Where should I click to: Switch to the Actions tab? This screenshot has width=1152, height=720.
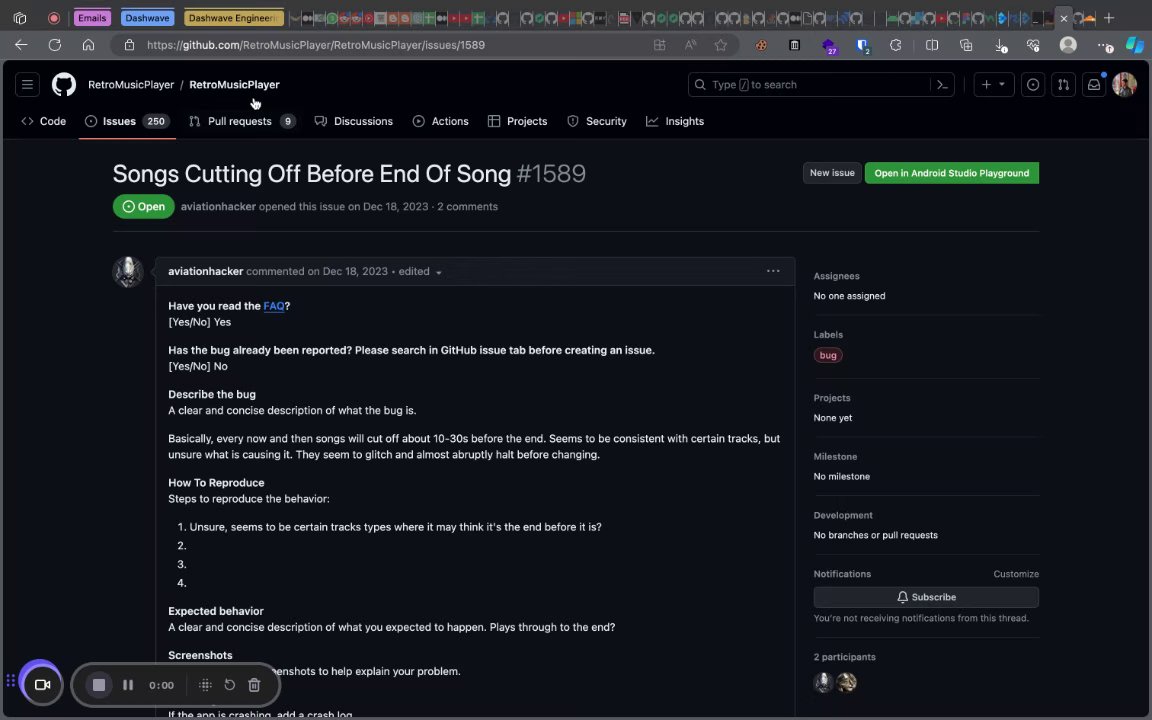click(x=441, y=121)
